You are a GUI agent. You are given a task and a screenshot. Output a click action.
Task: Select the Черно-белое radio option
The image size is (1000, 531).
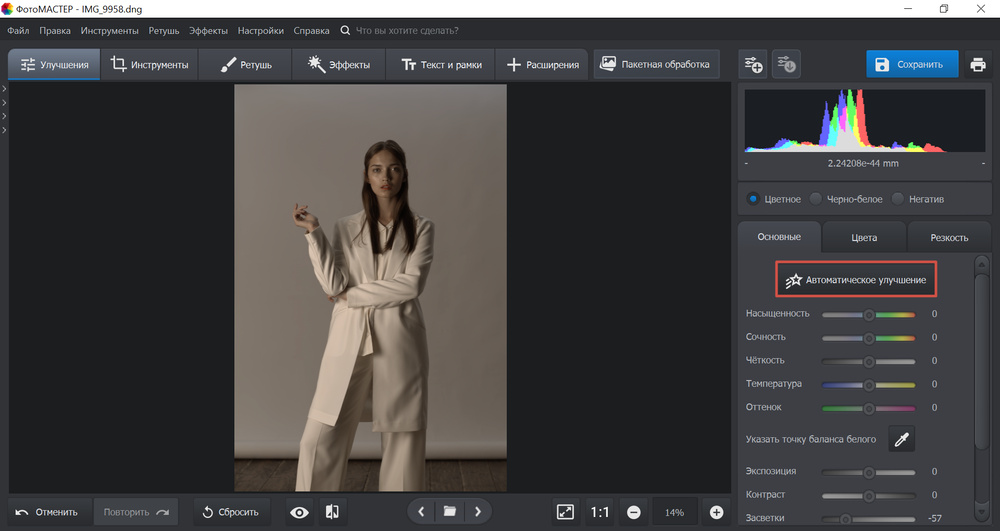(816, 199)
